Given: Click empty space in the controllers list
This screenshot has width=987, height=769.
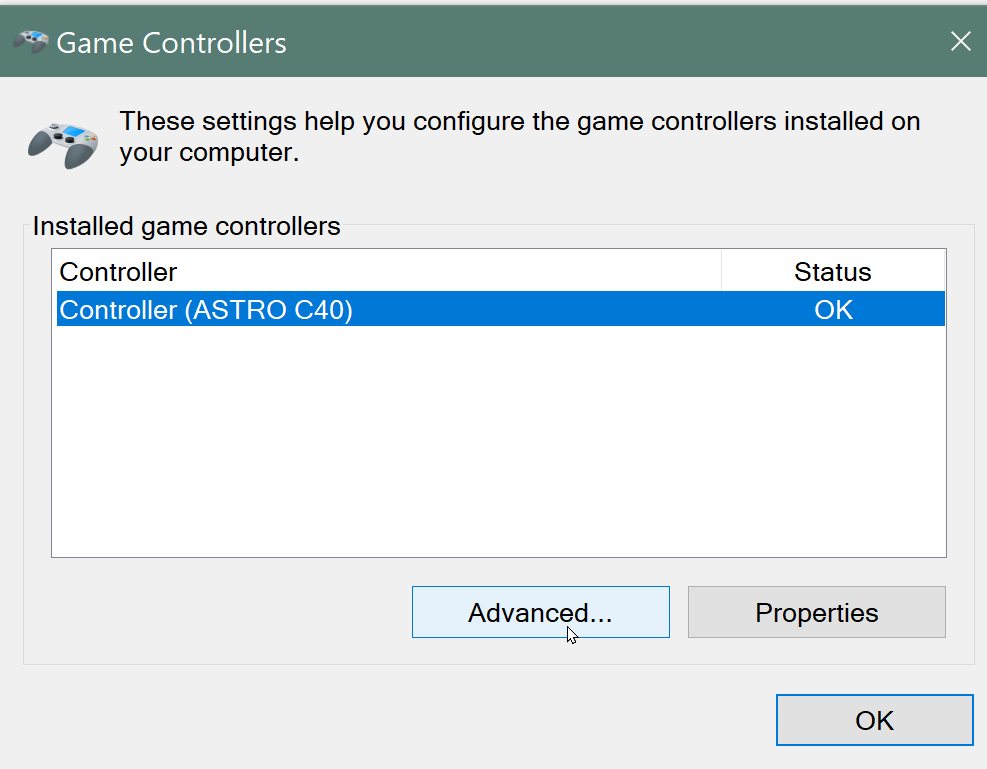Looking at the screenshot, I should [498, 440].
